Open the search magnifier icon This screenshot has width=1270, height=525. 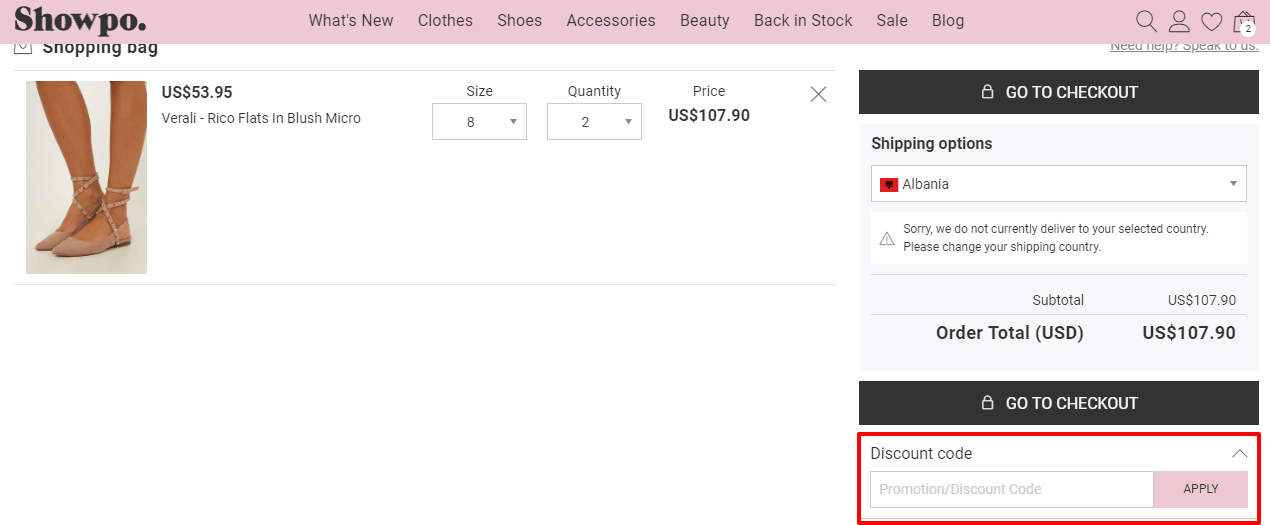(x=1146, y=21)
